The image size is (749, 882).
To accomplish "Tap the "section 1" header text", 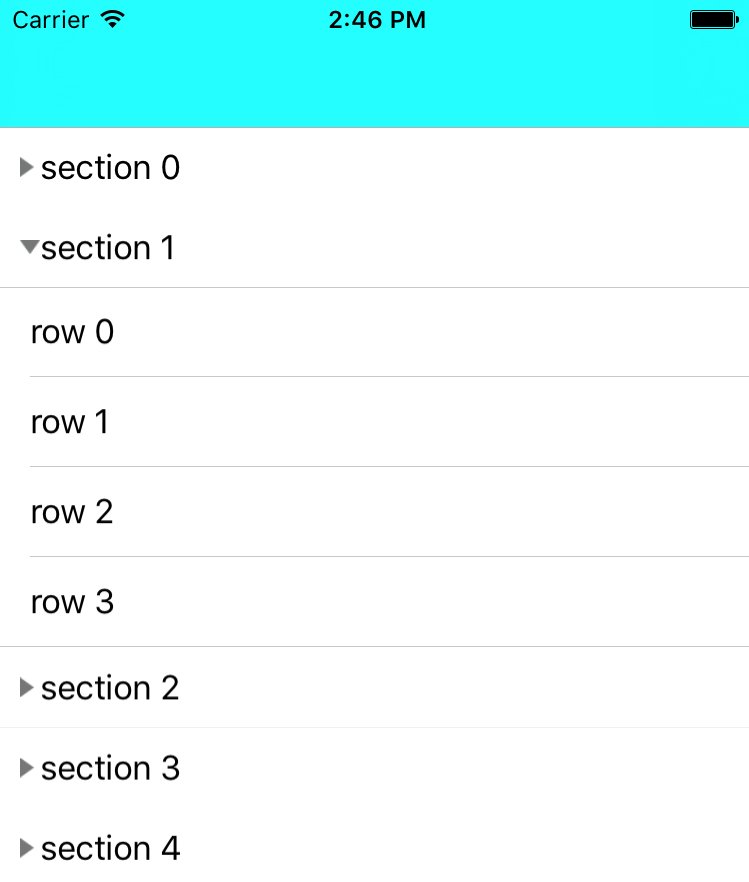I will [x=108, y=248].
